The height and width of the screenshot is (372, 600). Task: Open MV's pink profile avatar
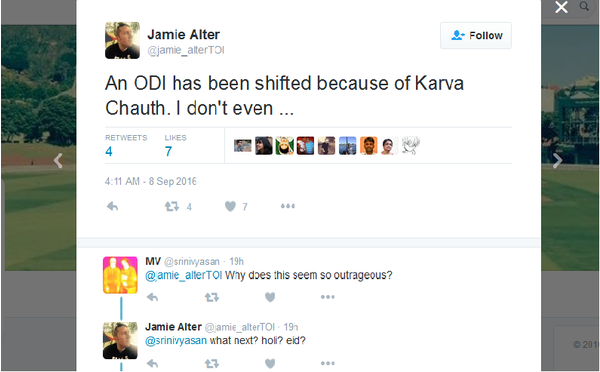pos(120,275)
